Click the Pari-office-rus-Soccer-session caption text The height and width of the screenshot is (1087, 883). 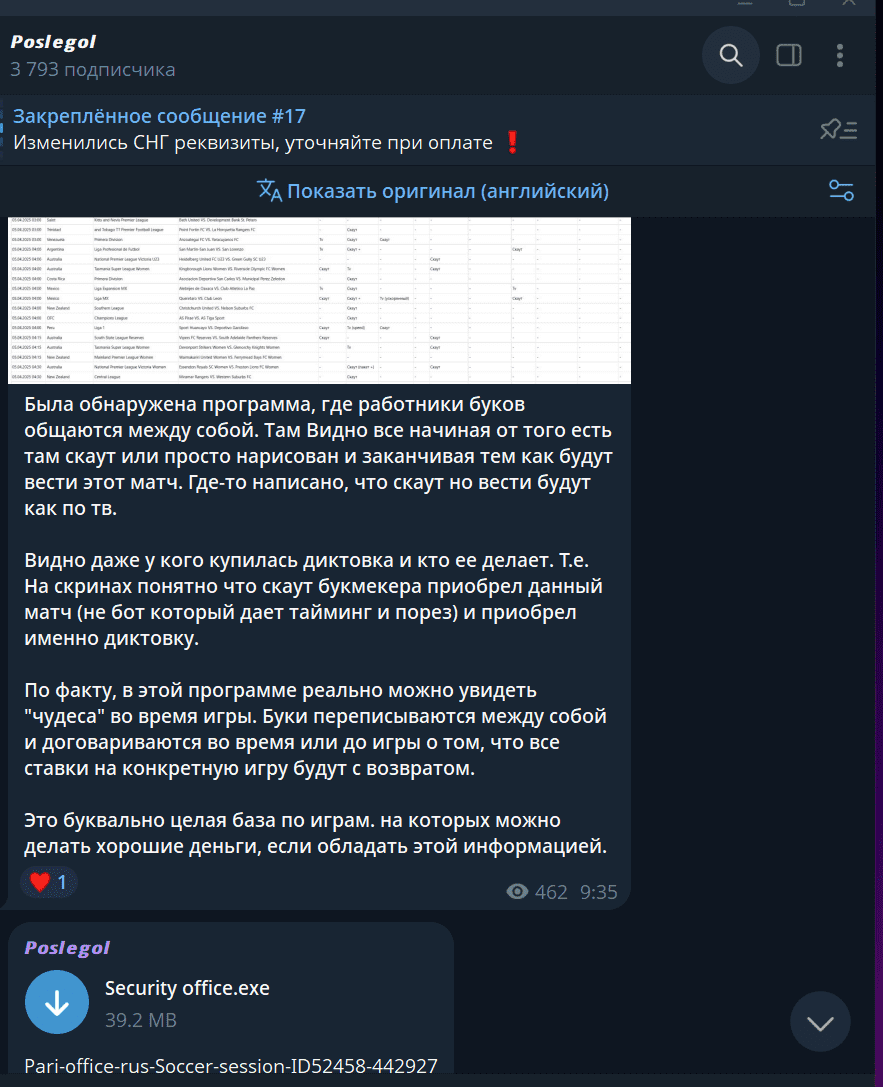(231, 1066)
